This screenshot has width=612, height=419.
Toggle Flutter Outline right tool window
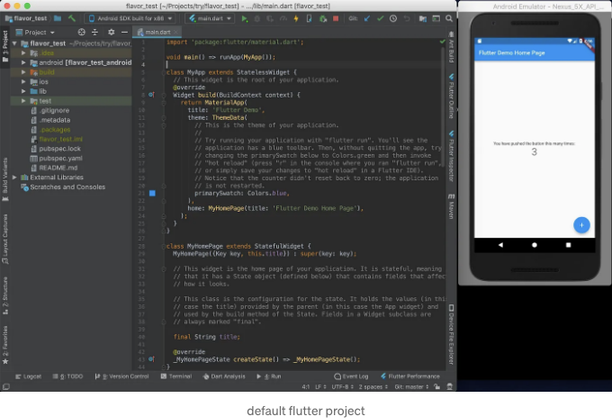pyautogui.click(x=451, y=96)
